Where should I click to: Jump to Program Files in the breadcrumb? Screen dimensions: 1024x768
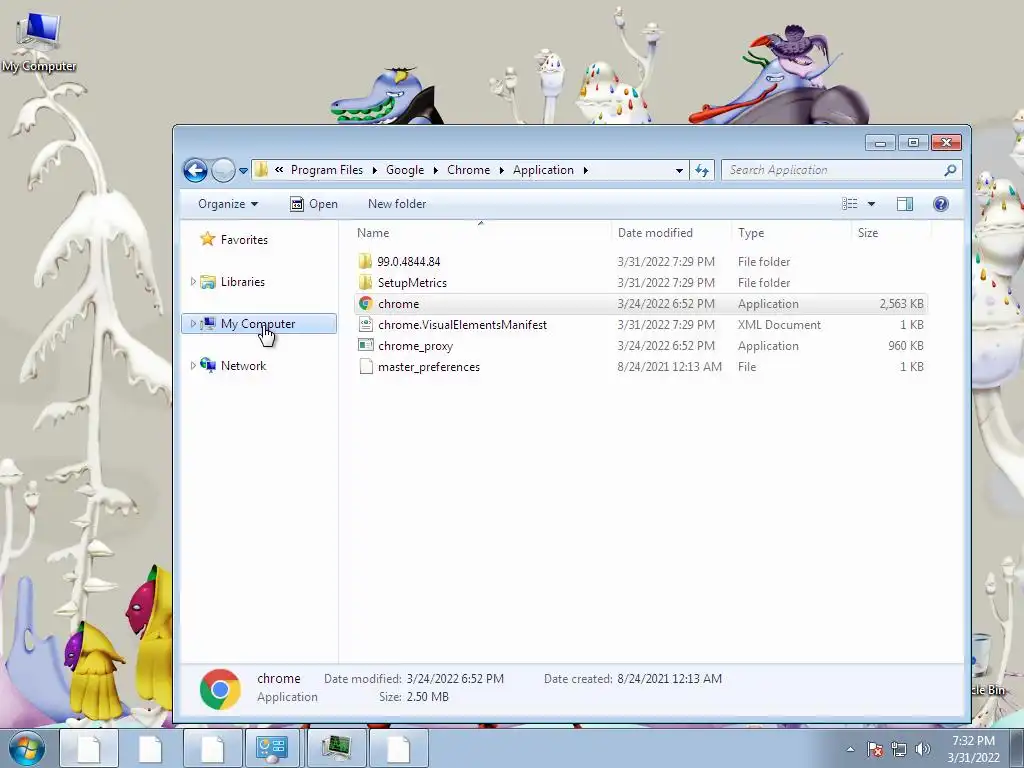(x=327, y=170)
